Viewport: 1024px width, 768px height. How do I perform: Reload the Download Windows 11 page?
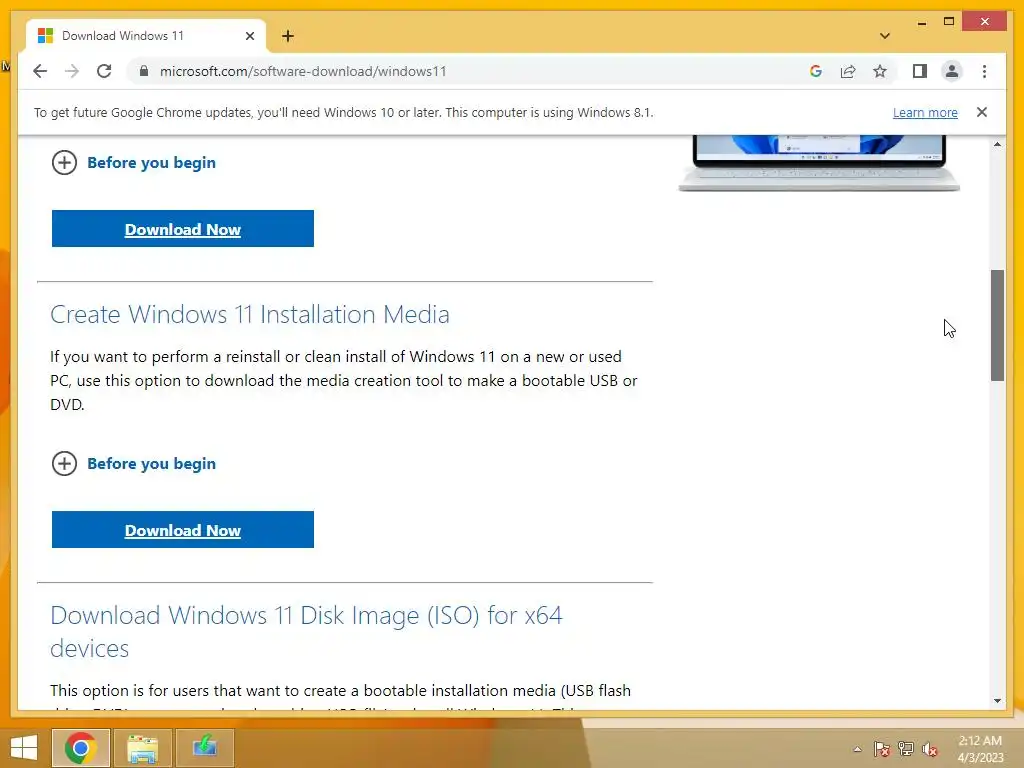(x=104, y=71)
